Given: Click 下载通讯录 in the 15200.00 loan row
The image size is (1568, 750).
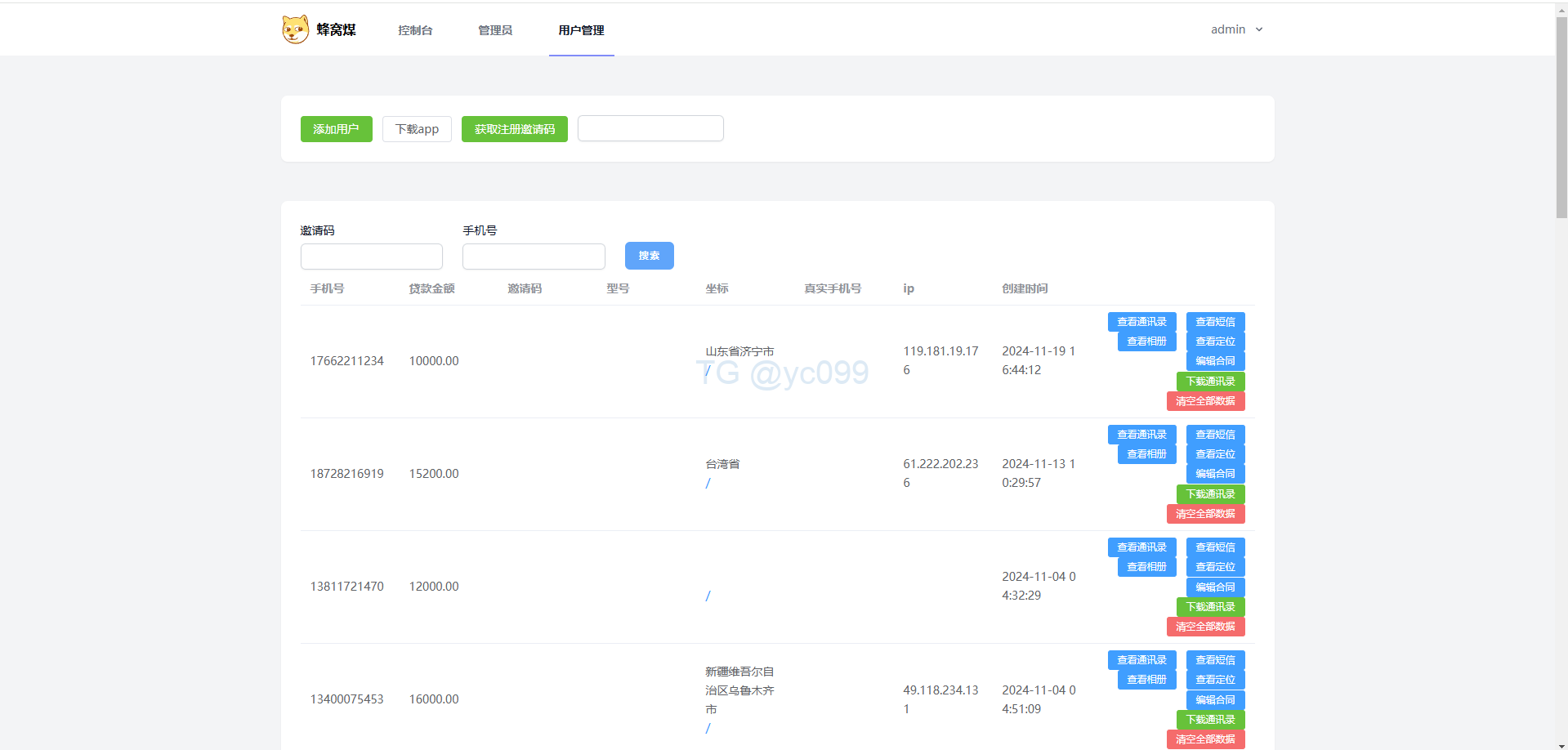Looking at the screenshot, I should click(1210, 494).
